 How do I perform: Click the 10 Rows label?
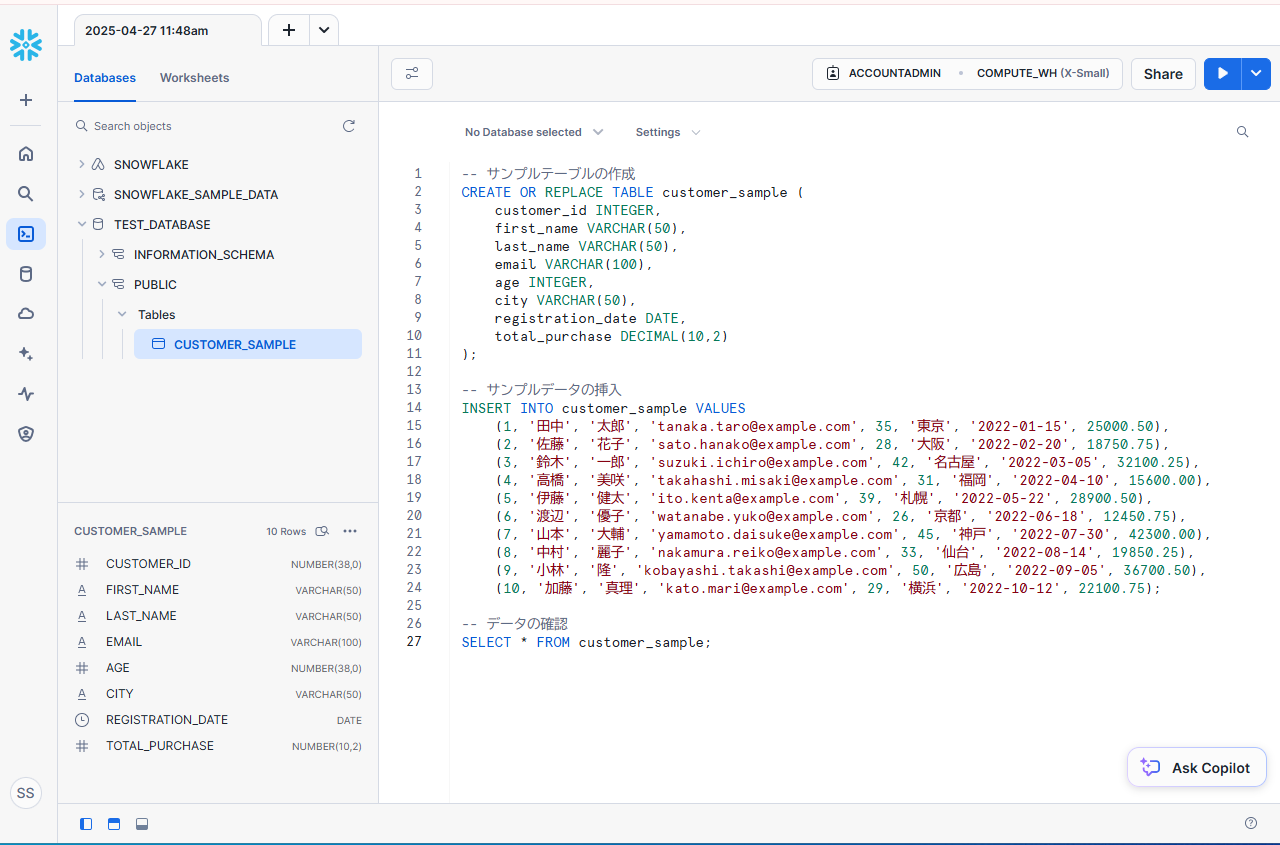point(286,531)
